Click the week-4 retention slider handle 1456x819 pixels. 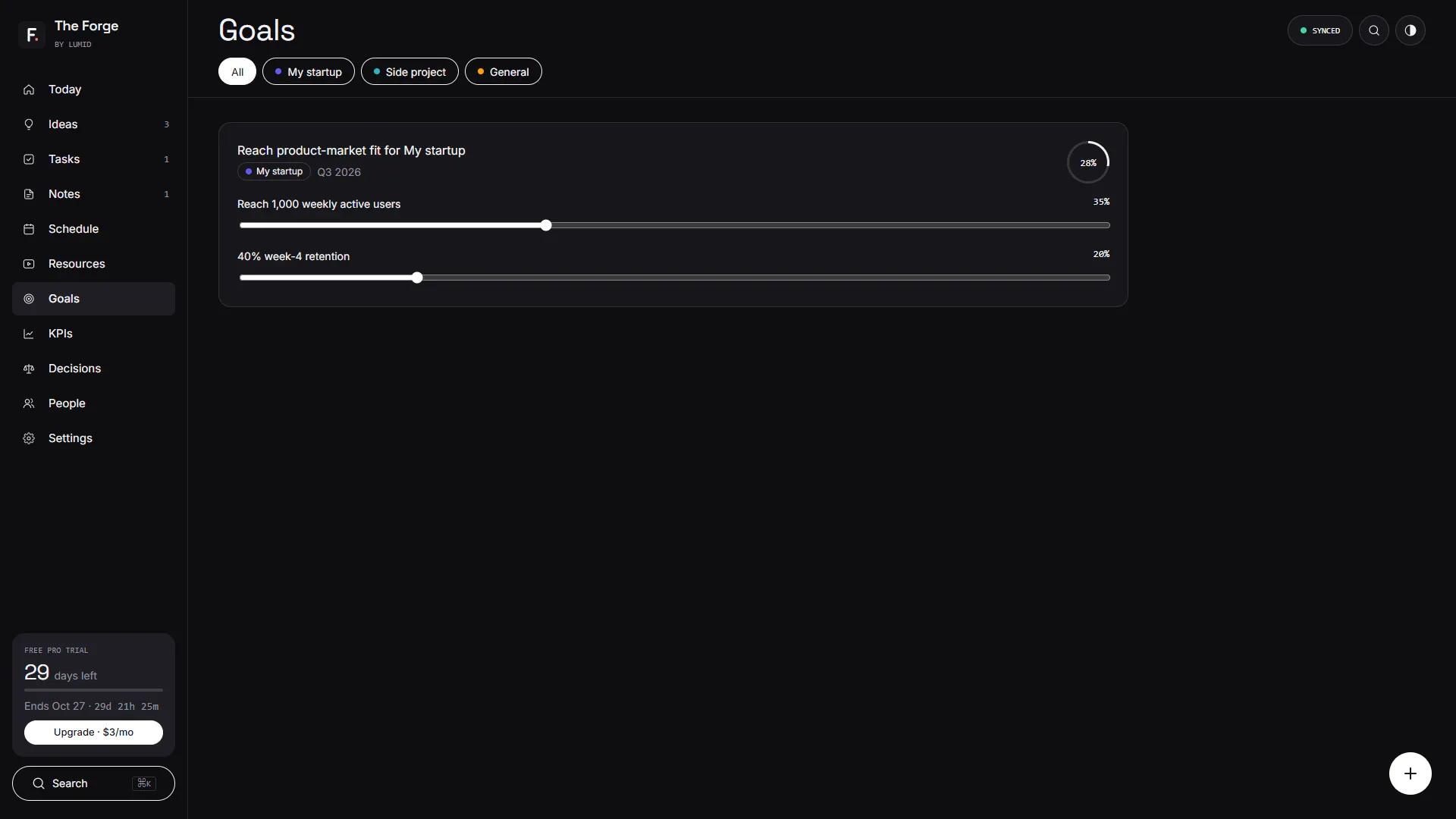(417, 278)
